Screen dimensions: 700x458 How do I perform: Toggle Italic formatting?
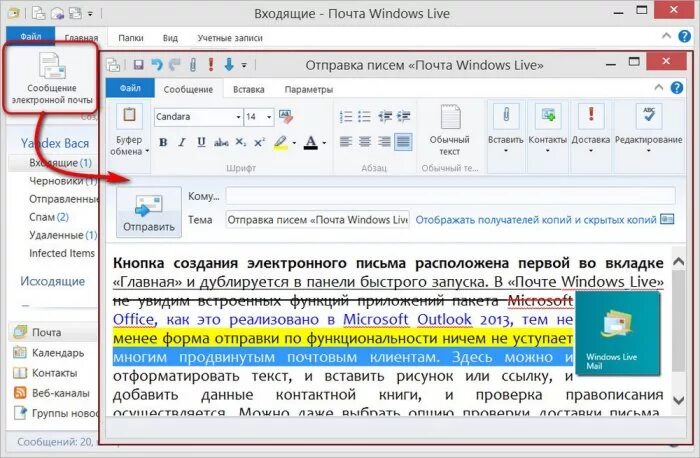[182, 142]
